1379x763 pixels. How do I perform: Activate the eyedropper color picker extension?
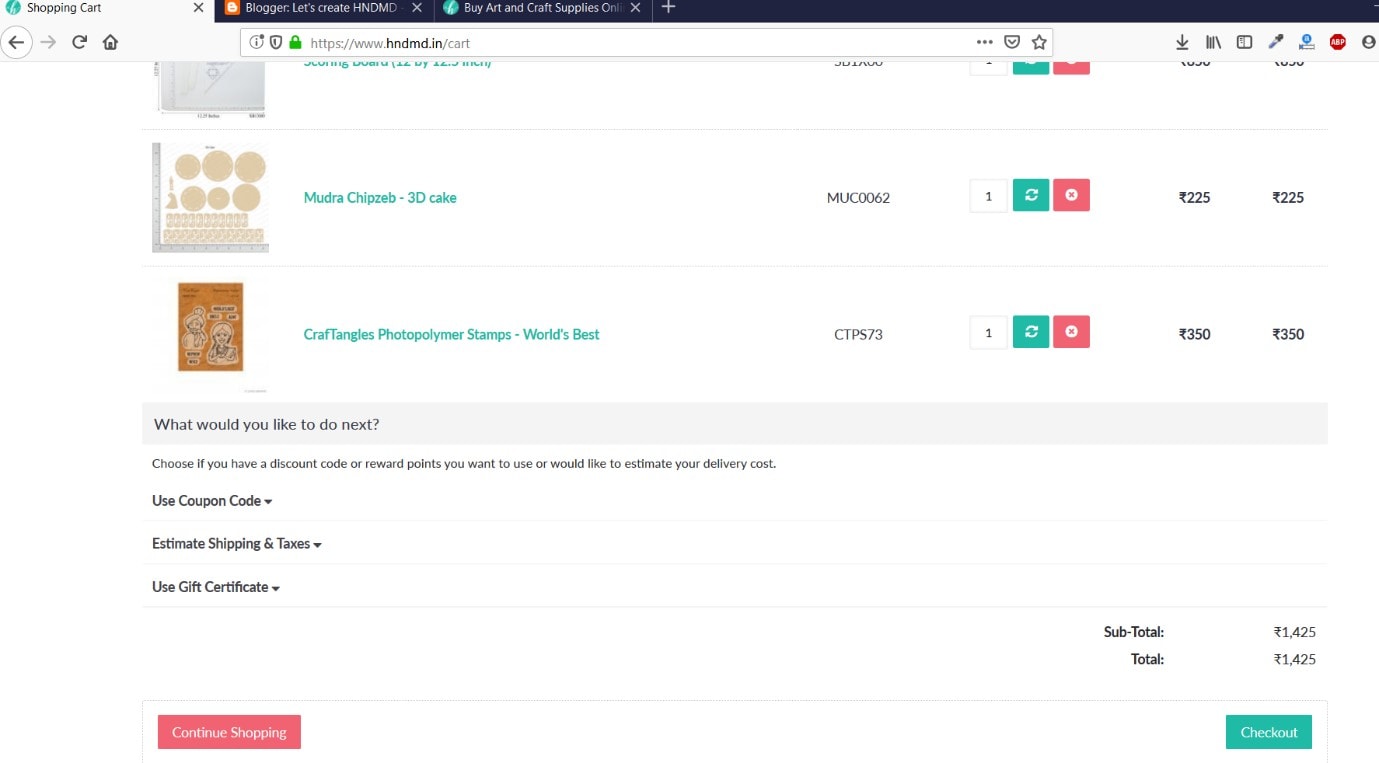[1275, 42]
